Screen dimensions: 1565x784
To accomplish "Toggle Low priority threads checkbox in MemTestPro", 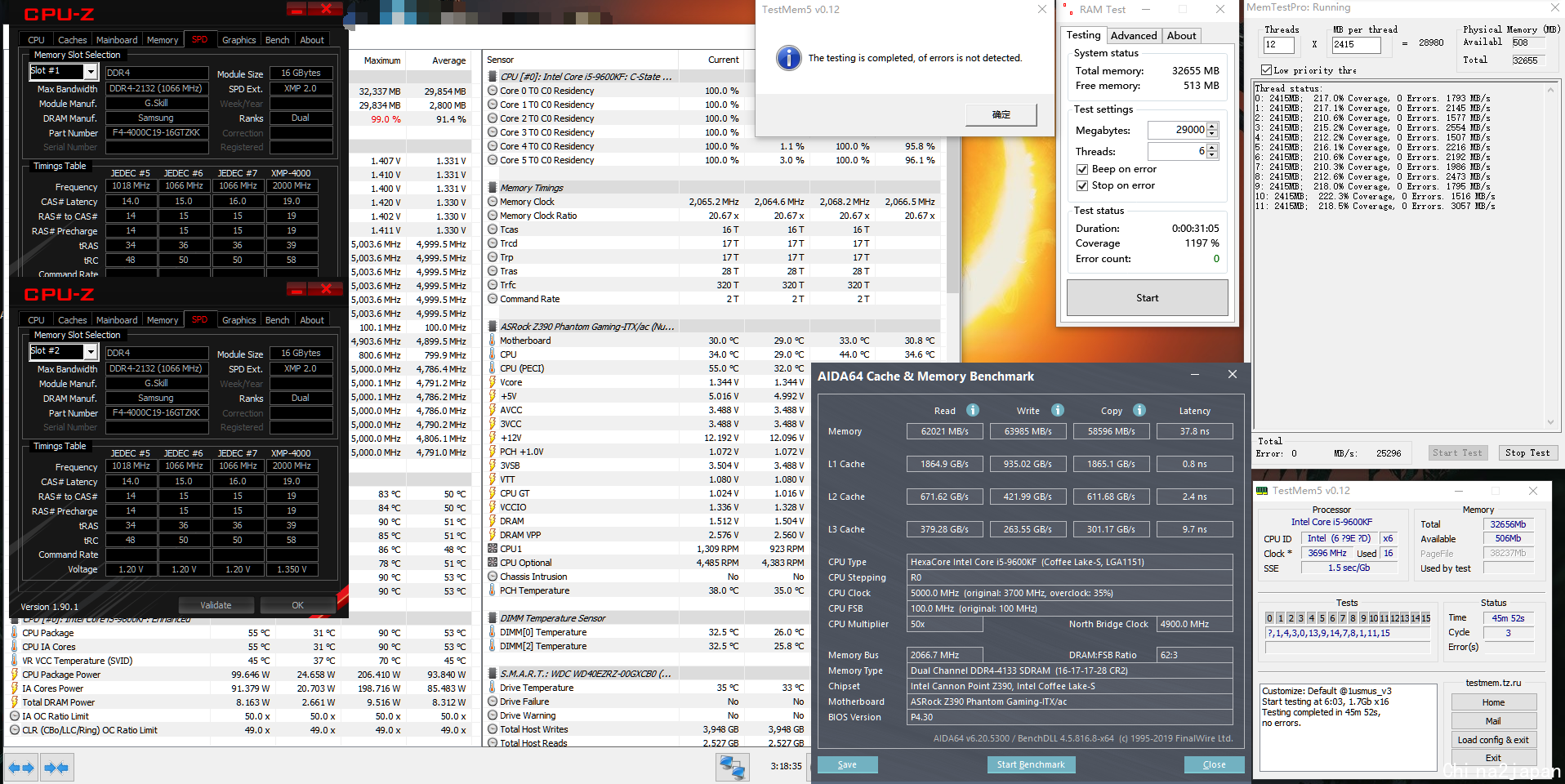I will pos(1266,70).
